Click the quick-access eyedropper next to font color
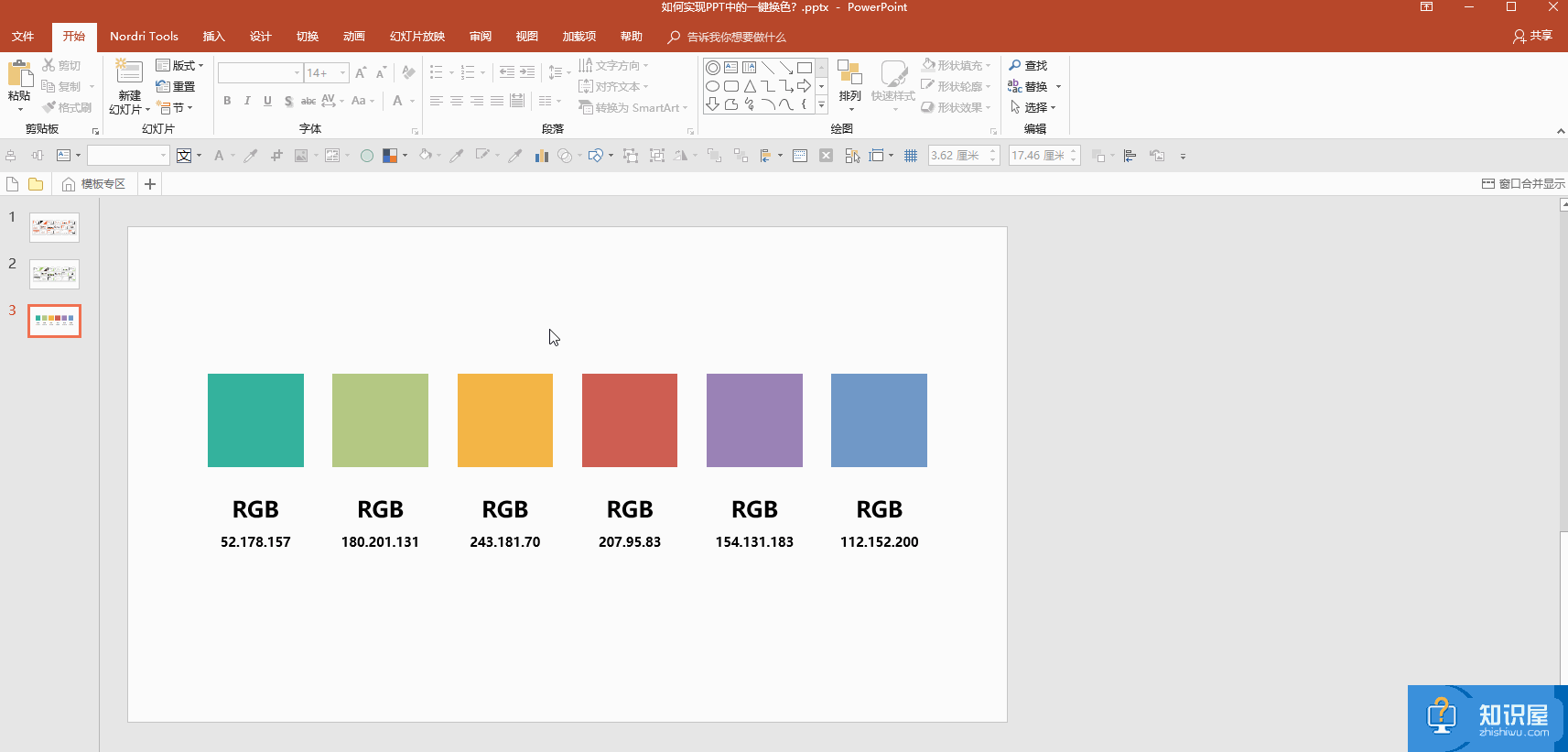 [250, 156]
